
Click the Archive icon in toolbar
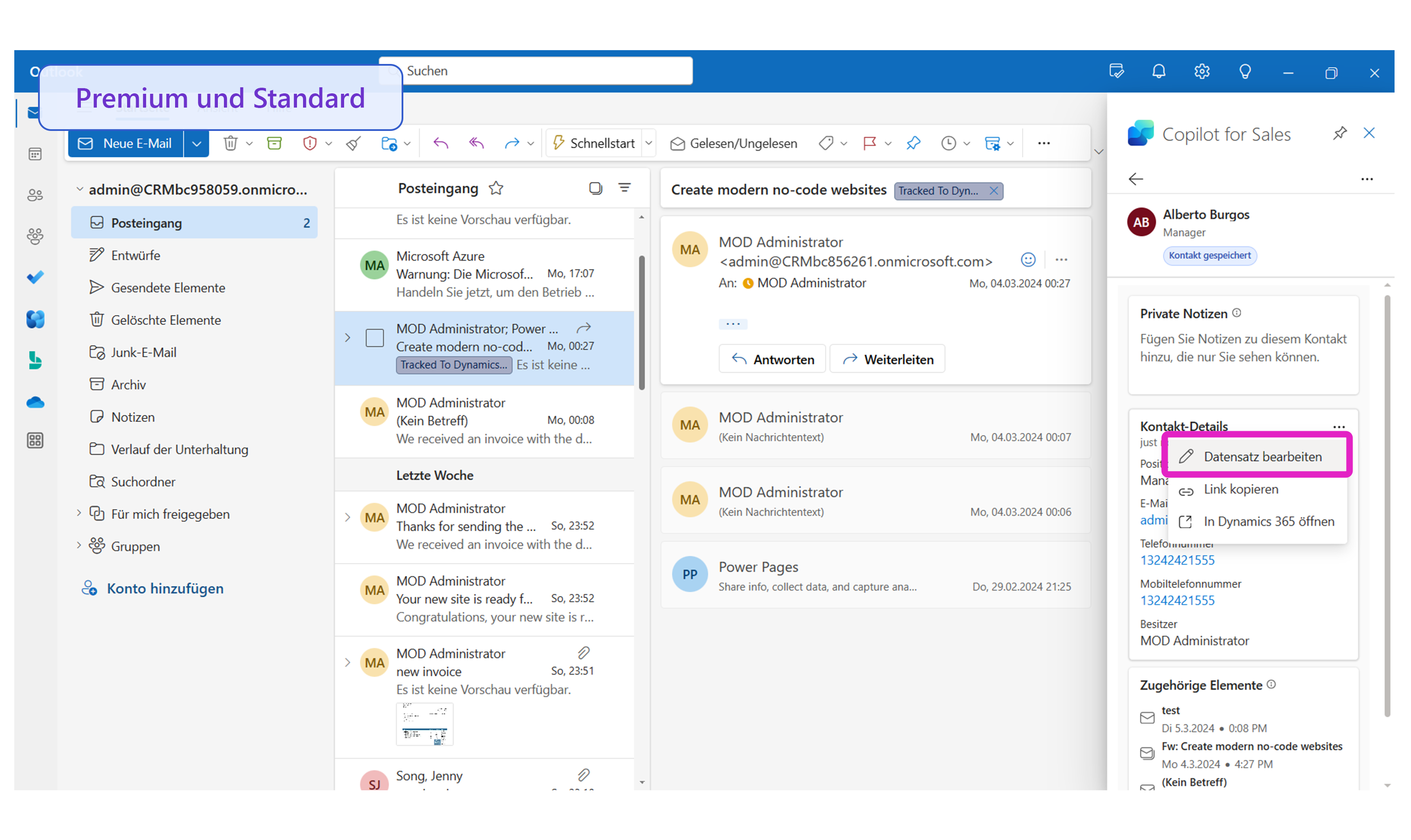point(275,143)
